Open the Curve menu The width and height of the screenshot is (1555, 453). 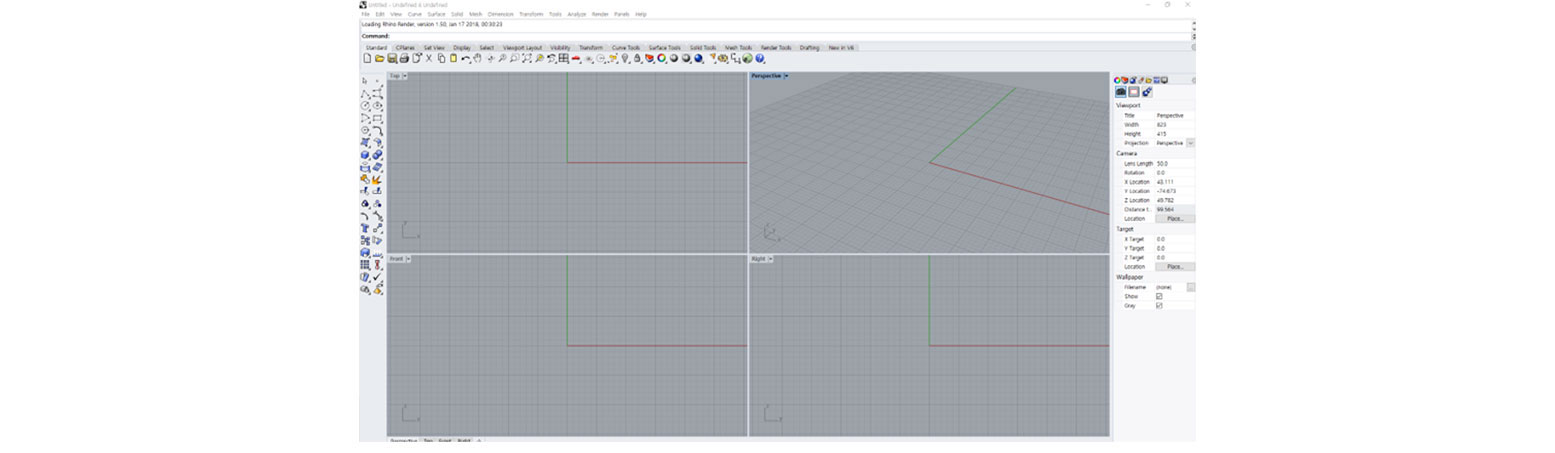click(x=414, y=14)
